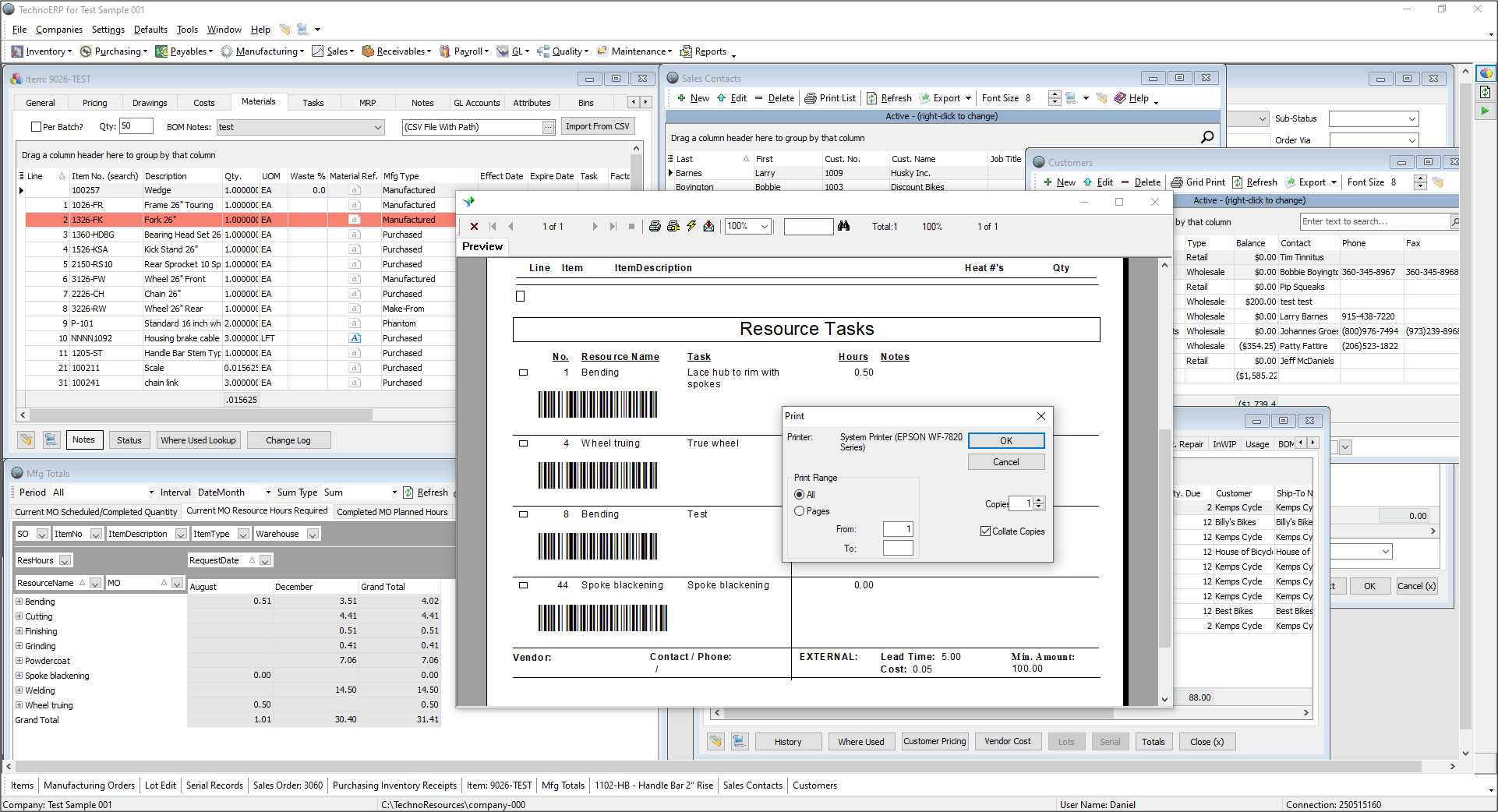Increase the Copies spinner value

(1038, 500)
